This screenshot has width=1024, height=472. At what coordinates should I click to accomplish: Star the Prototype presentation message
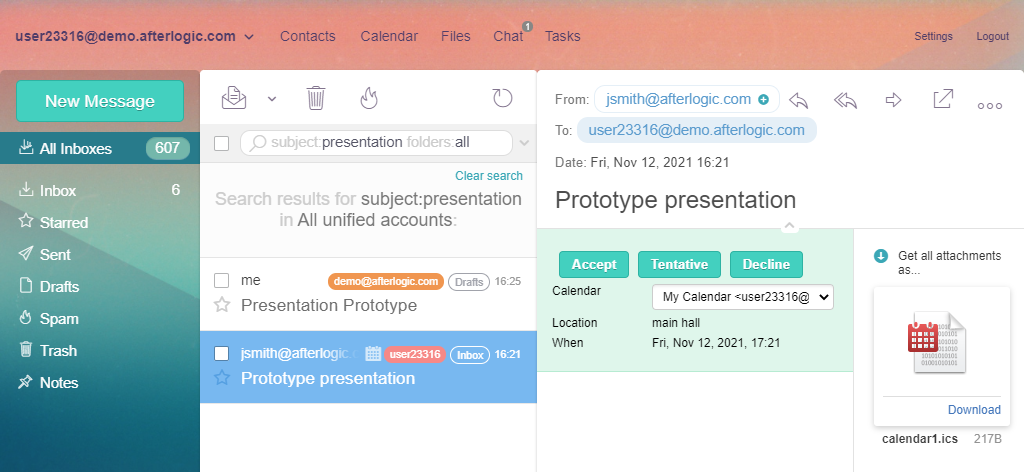[x=222, y=378]
